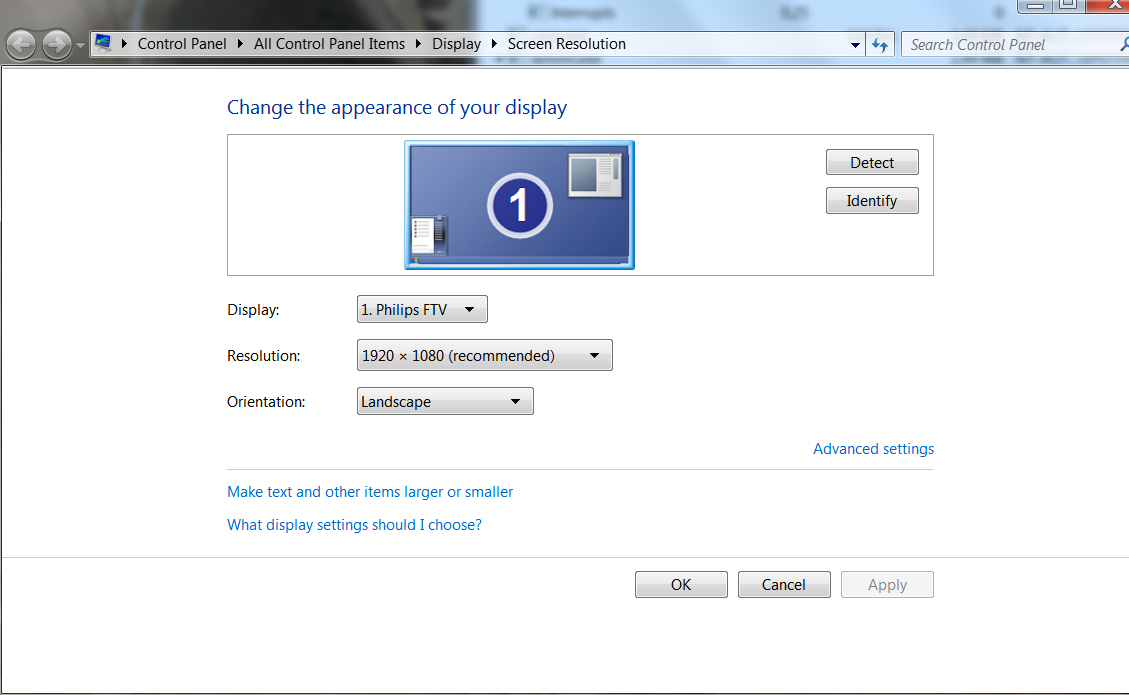Image resolution: width=1129 pixels, height=695 pixels.
Task: Open the Orientation dropdown set to Landscape
Action: pyautogui.click(x=445, y=401)
